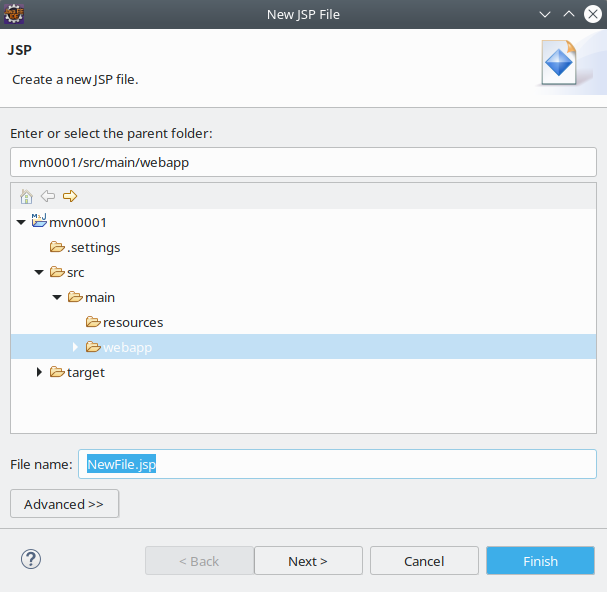
Task: Click the Back arrow in folder toolbar
Action: coord(48,196)
